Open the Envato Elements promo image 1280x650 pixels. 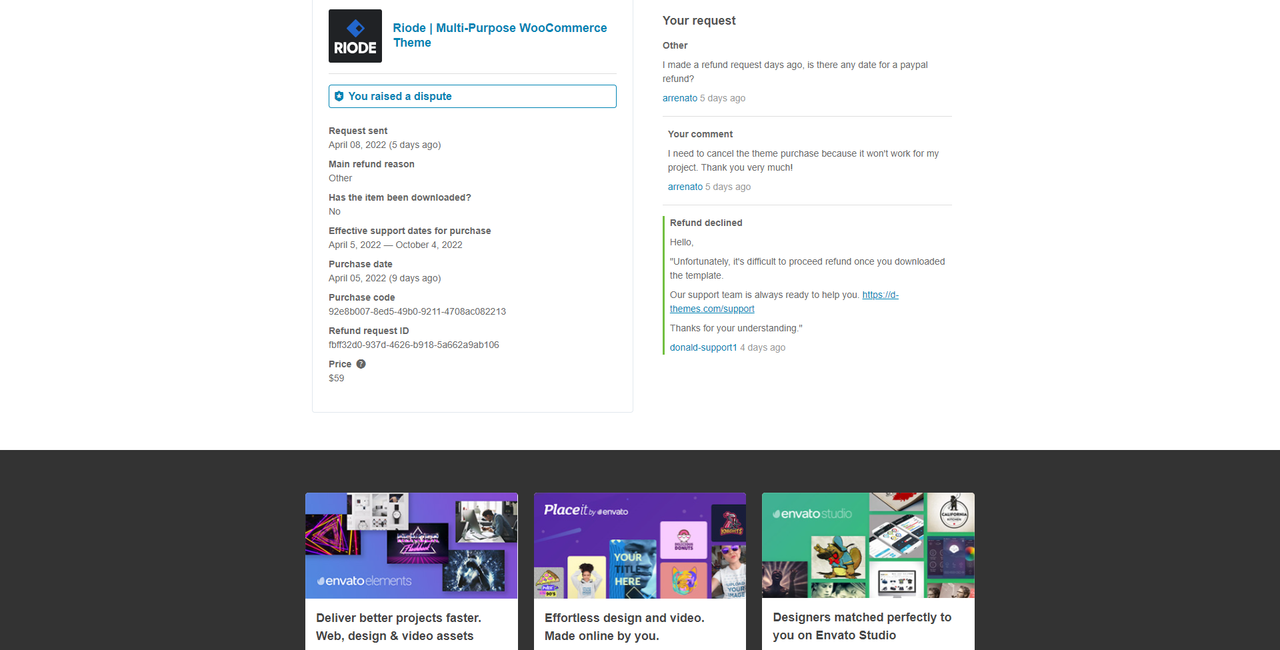coord(411,545)
